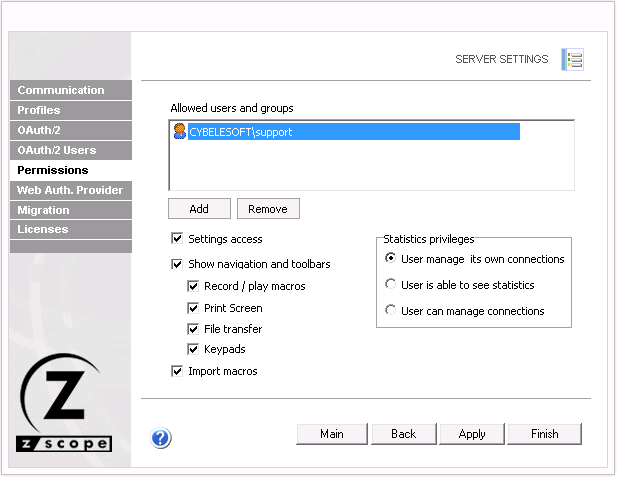Disable Record / play macros option
The image size is (618, 478).
click(193, 286)
